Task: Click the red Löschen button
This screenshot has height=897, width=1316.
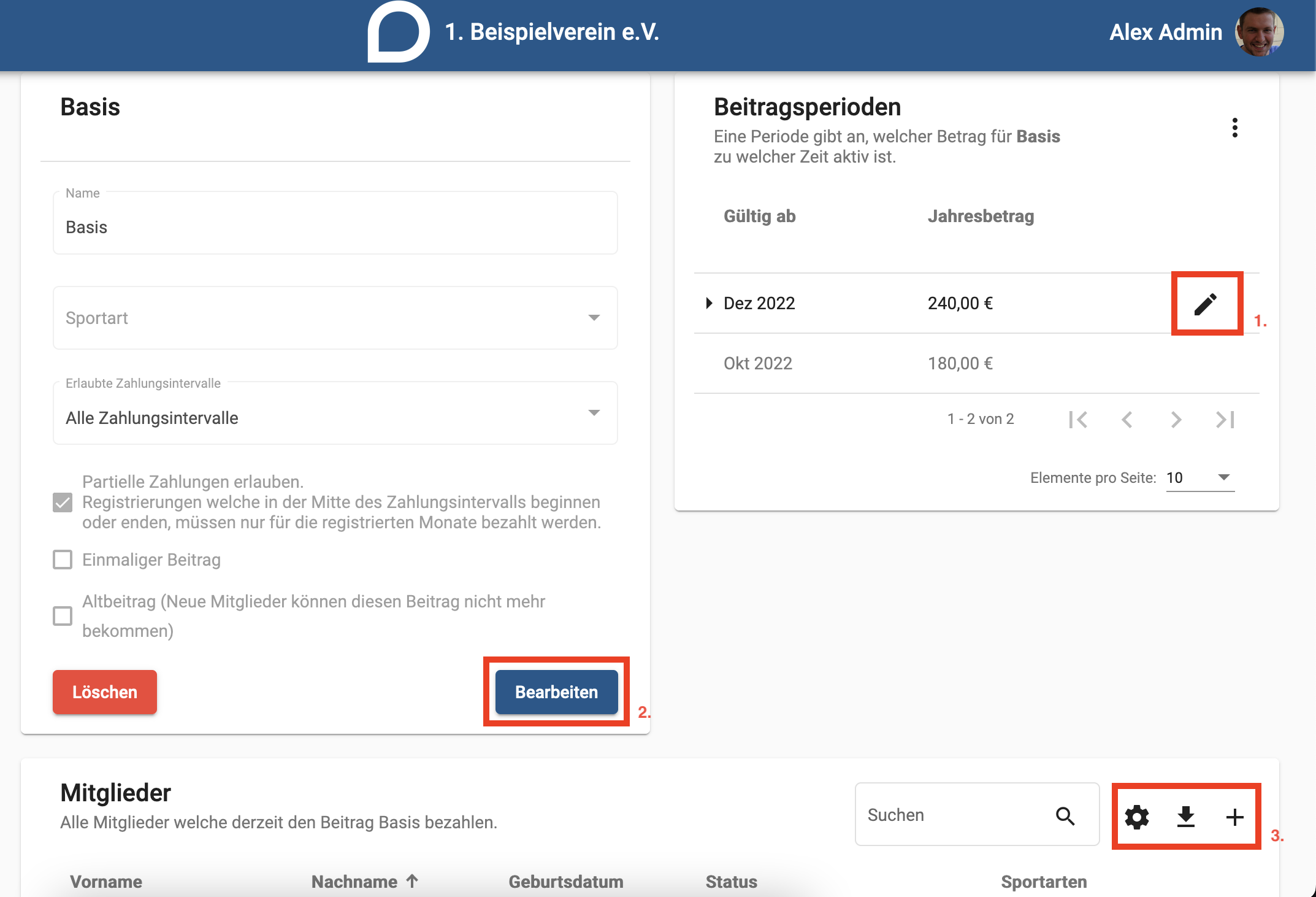Action: click(x=105, y=692)
